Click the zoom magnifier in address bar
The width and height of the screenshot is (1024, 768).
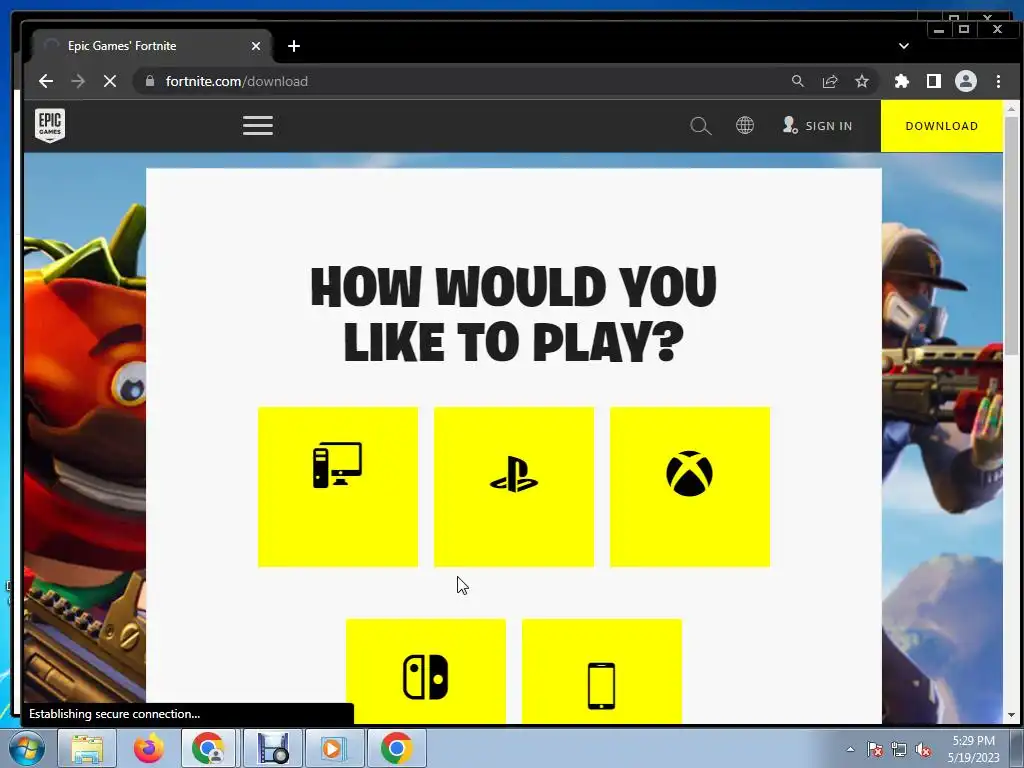pyautogui.click(x=797, y=81)
